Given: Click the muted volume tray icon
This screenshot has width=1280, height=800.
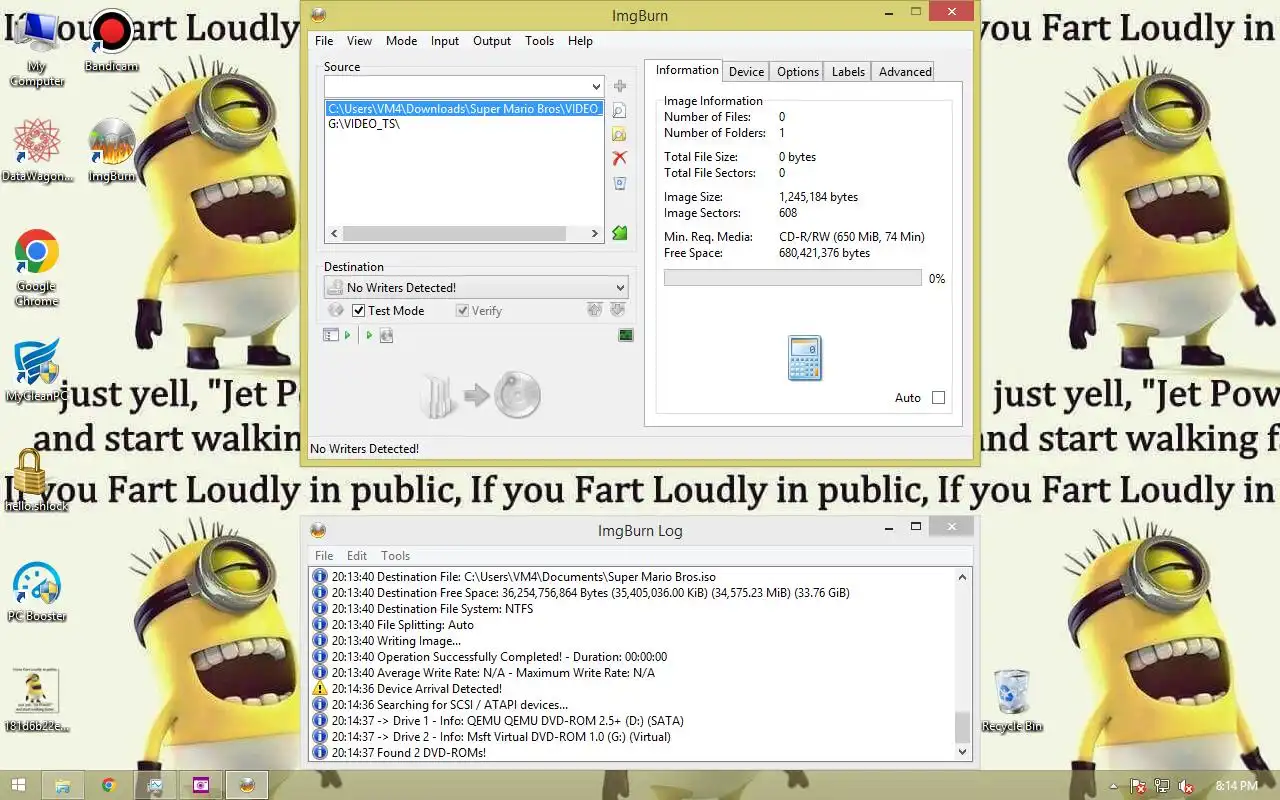Looking at the screenshot, I should click(1185, 786).
